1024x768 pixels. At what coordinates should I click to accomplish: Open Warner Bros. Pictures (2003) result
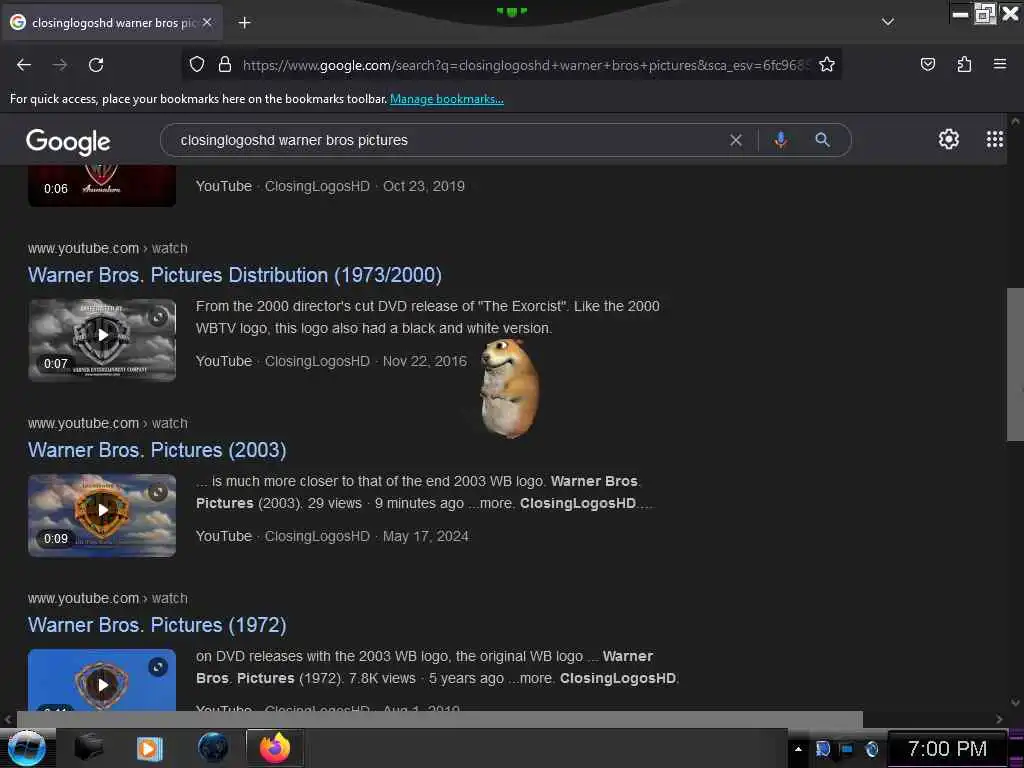(157, 450)
